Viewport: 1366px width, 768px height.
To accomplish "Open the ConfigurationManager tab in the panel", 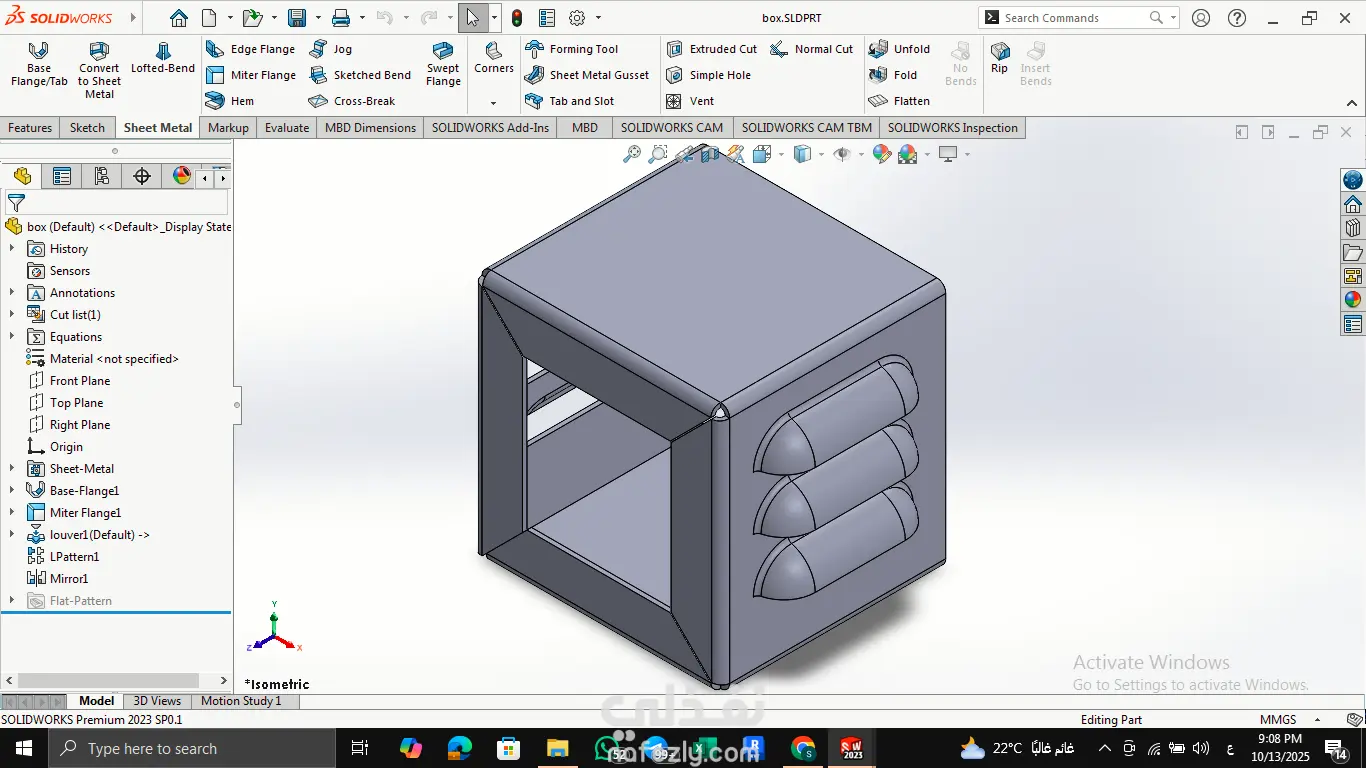I will tap(102, 177).
